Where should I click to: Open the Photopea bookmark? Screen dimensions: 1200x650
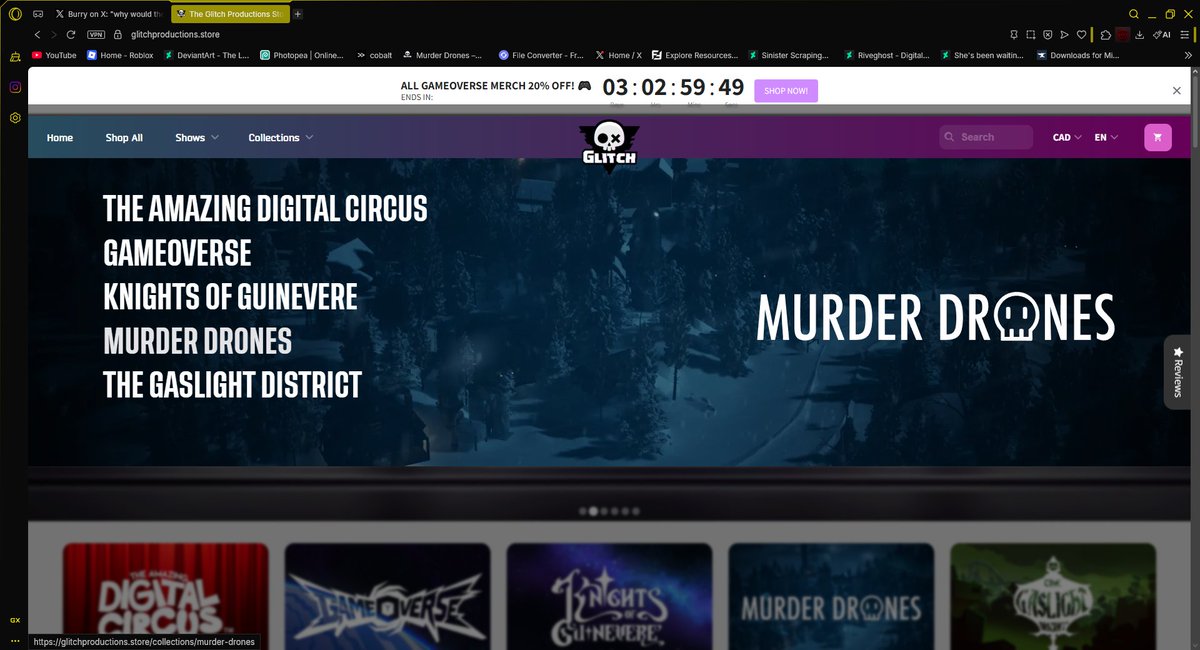302,55
